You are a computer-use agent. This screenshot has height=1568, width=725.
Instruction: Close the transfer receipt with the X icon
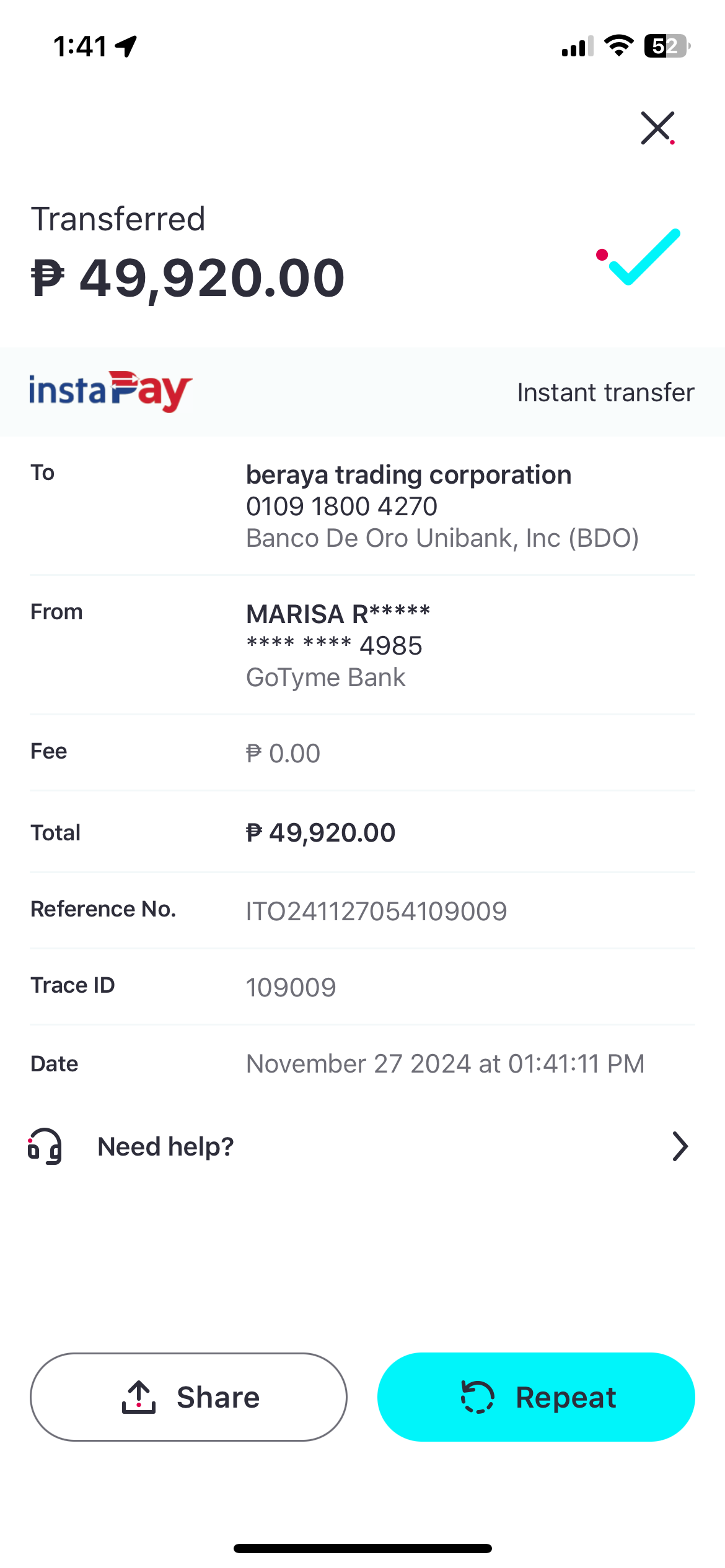pyautogui.click(x=657, y=128)
